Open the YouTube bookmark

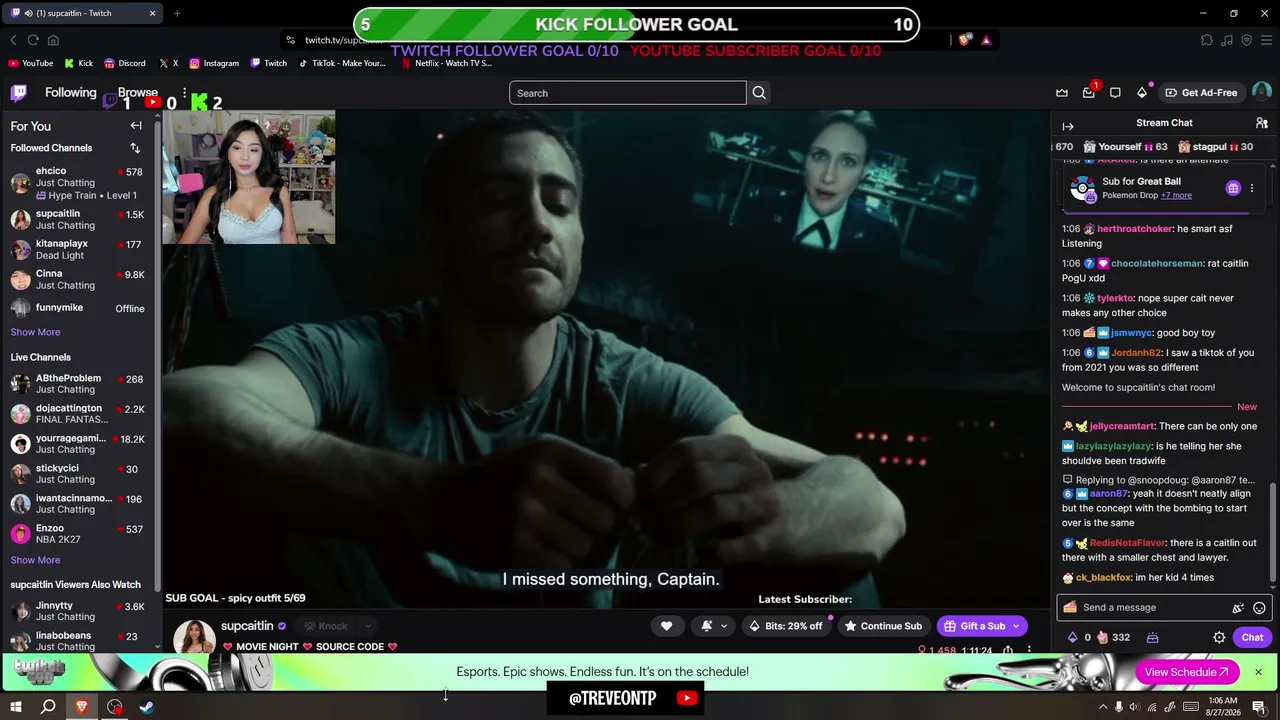(x=30, y=63)
